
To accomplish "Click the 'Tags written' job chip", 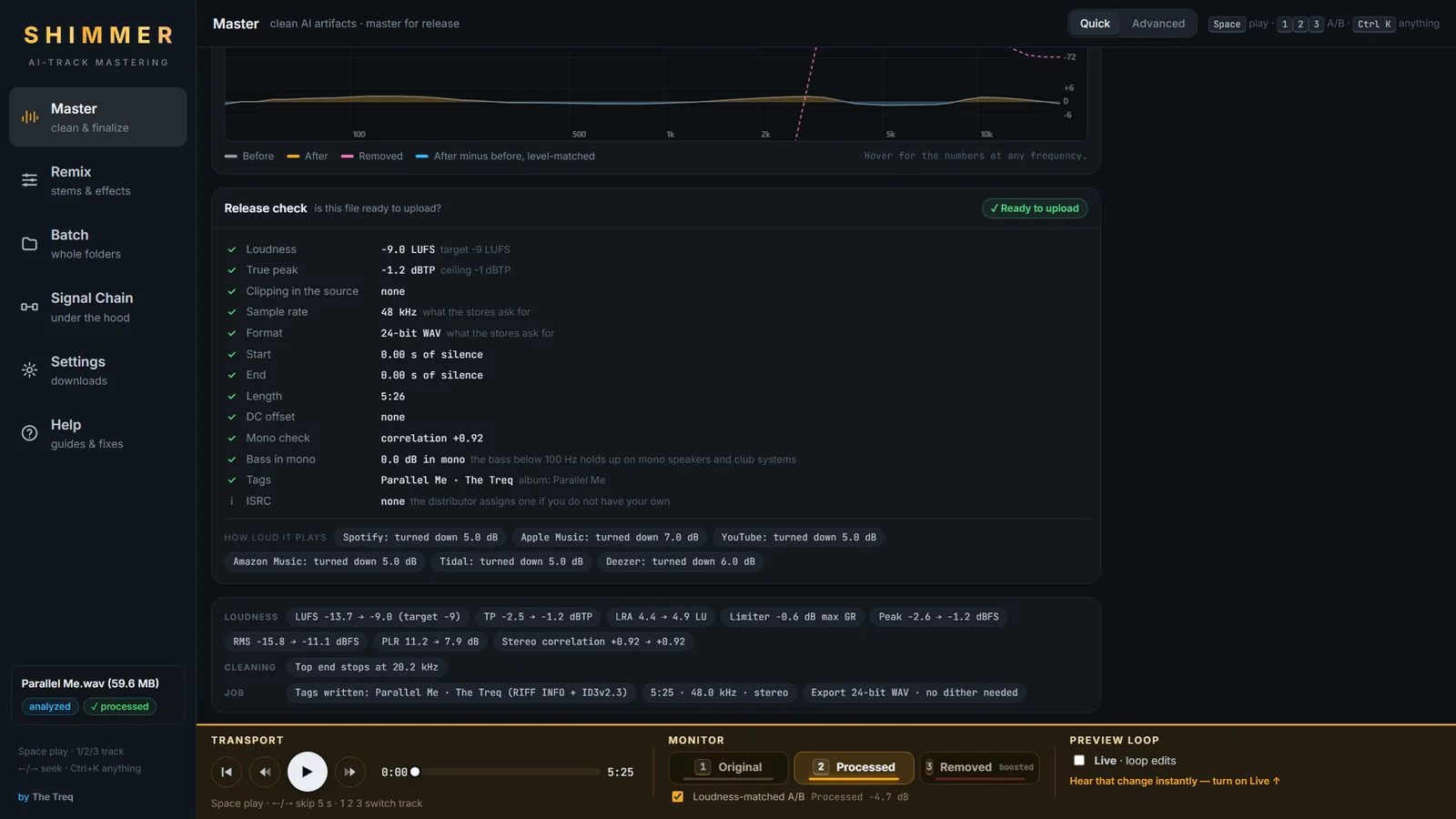I will (x=461, y=693).
